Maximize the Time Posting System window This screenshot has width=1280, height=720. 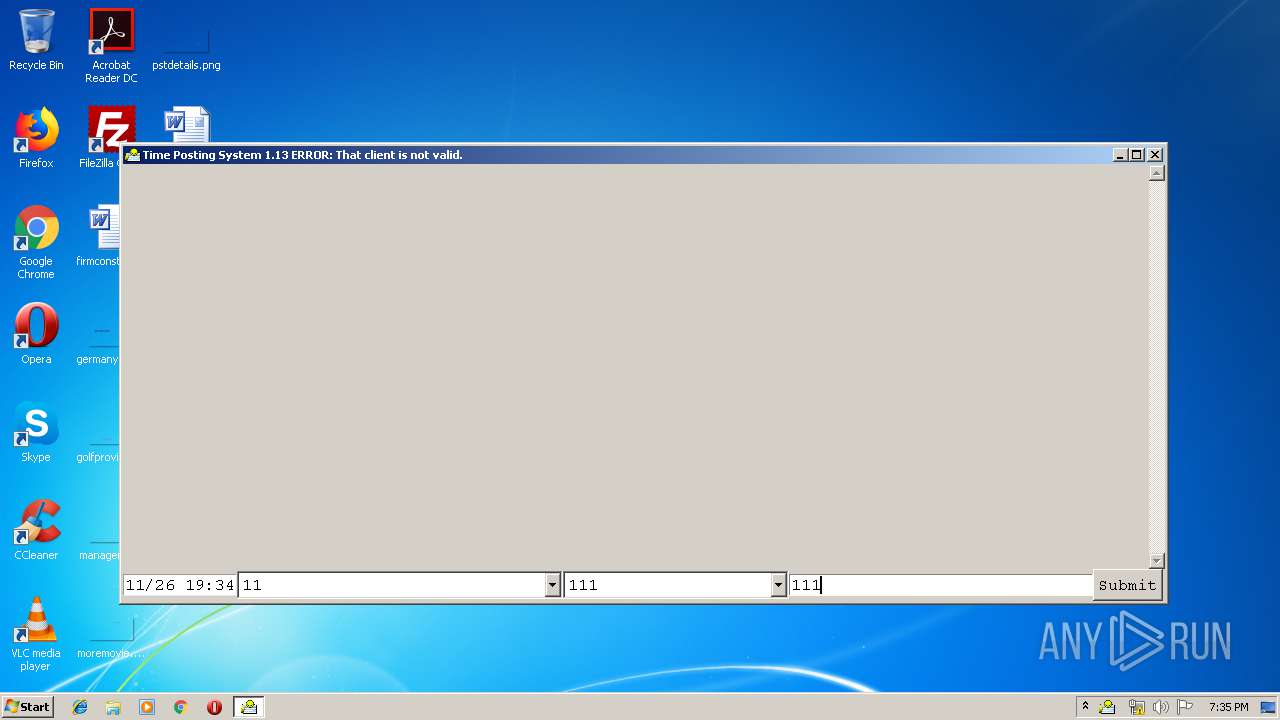coord(1137,155)
